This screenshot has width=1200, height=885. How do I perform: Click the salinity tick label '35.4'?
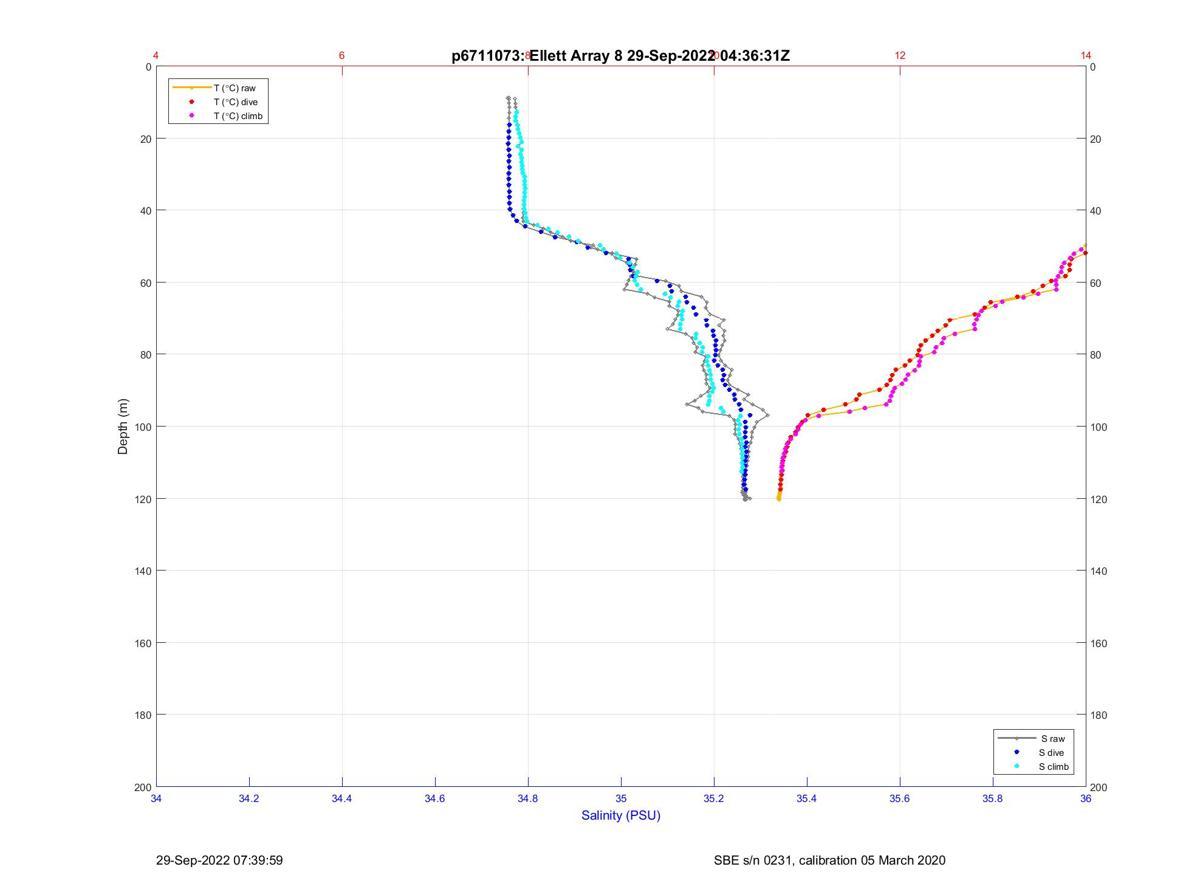pyautogui.click(x=807, y=798)
